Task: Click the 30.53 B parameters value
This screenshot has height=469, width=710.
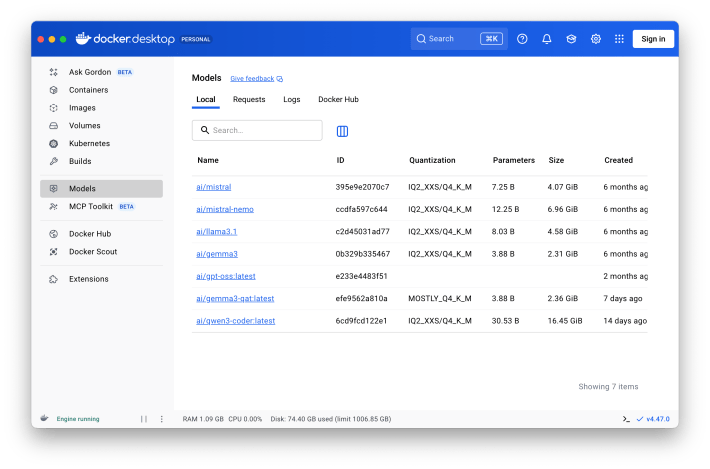Action: [x=505, y=321]
